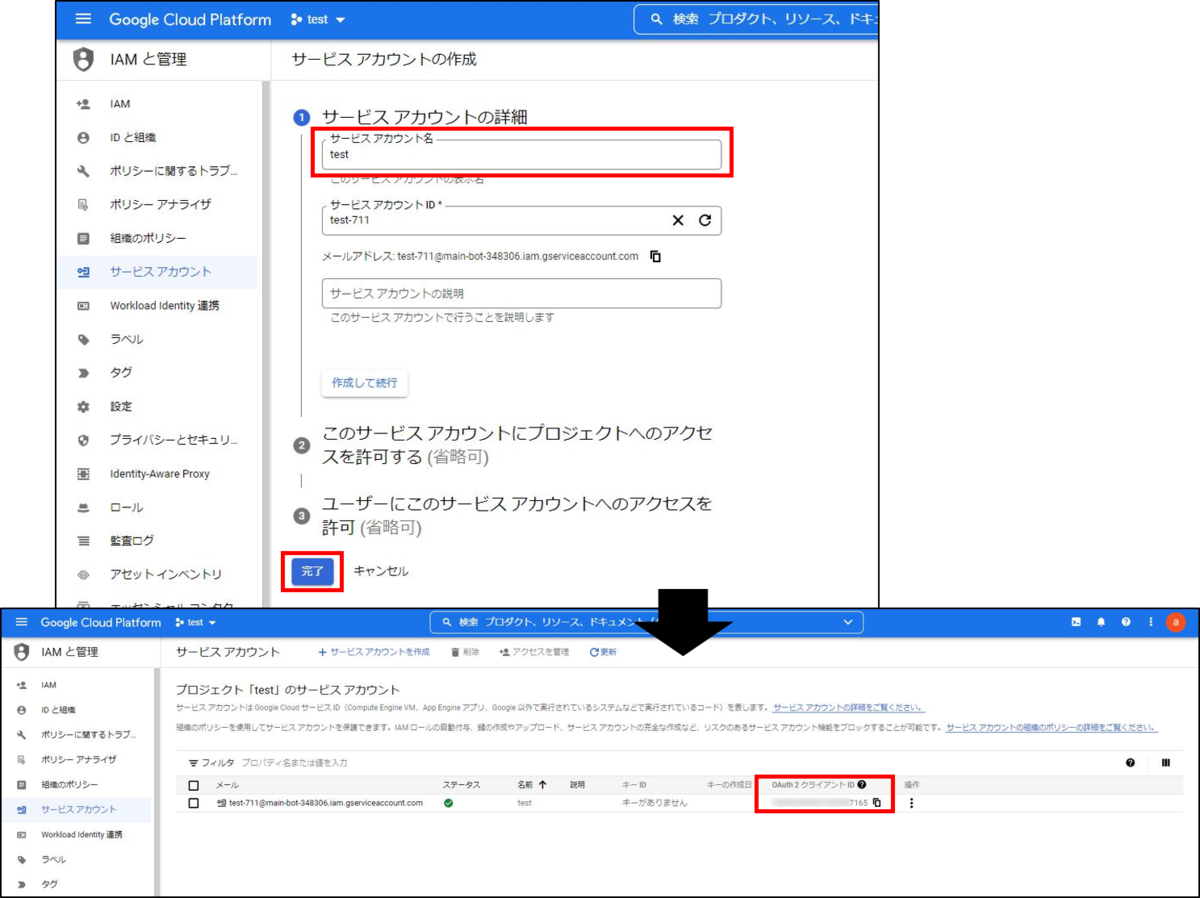Open the help icon in the top bar
This screenshot has height=898, width=1200.
1126,622
